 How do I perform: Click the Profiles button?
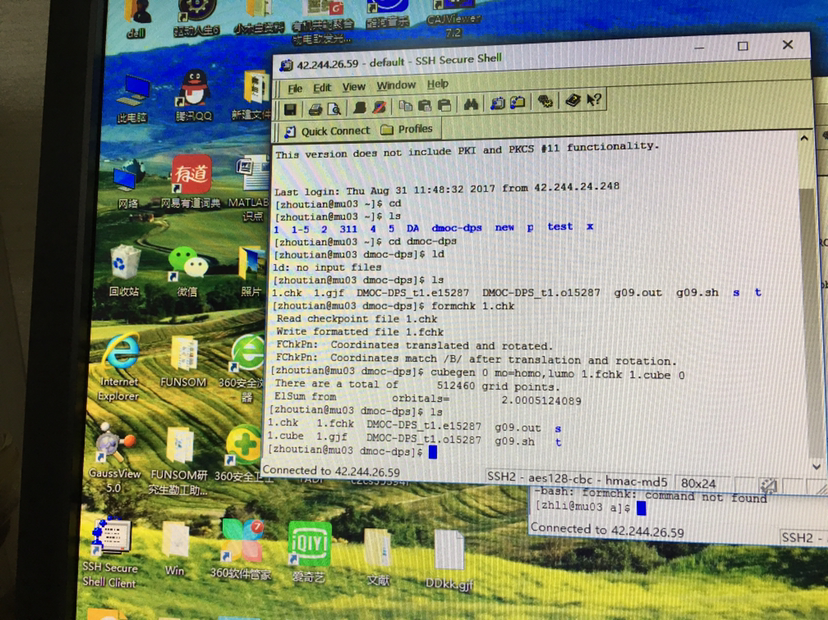[x=407, y=129]
